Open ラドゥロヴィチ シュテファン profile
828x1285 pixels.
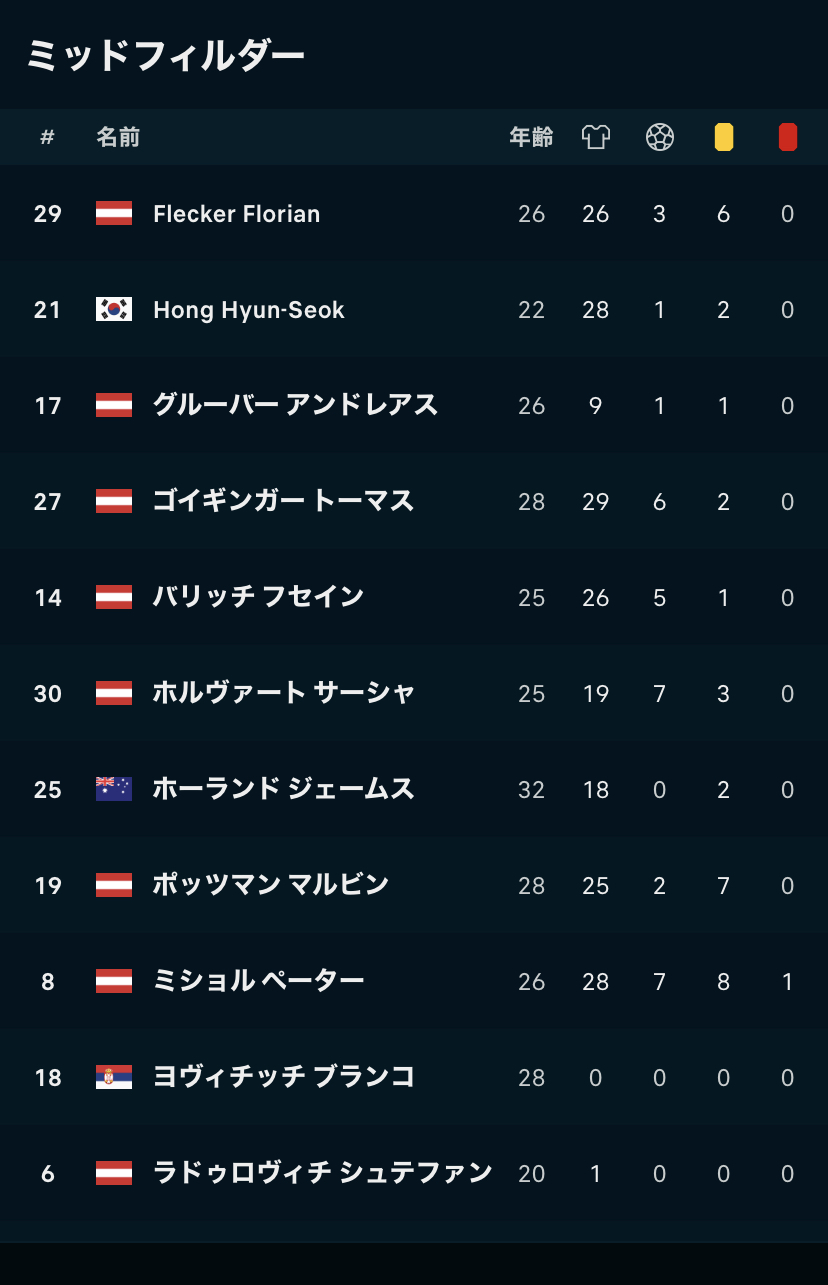[x=322, y=1173]
